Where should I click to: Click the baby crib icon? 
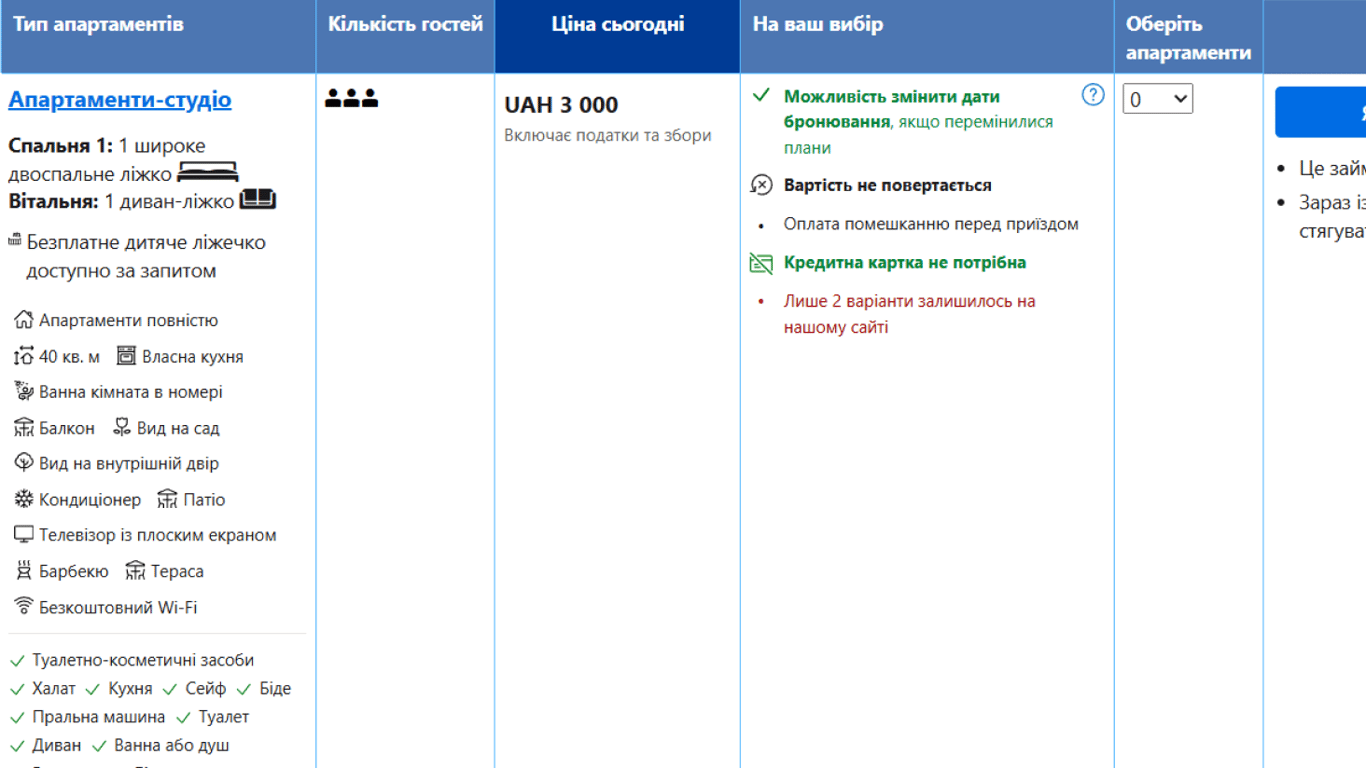[15, 241]
